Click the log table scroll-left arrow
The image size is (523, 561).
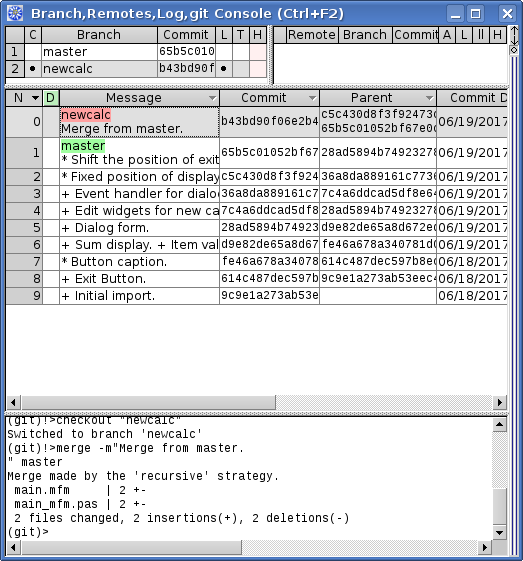click(x=13, y=403)
